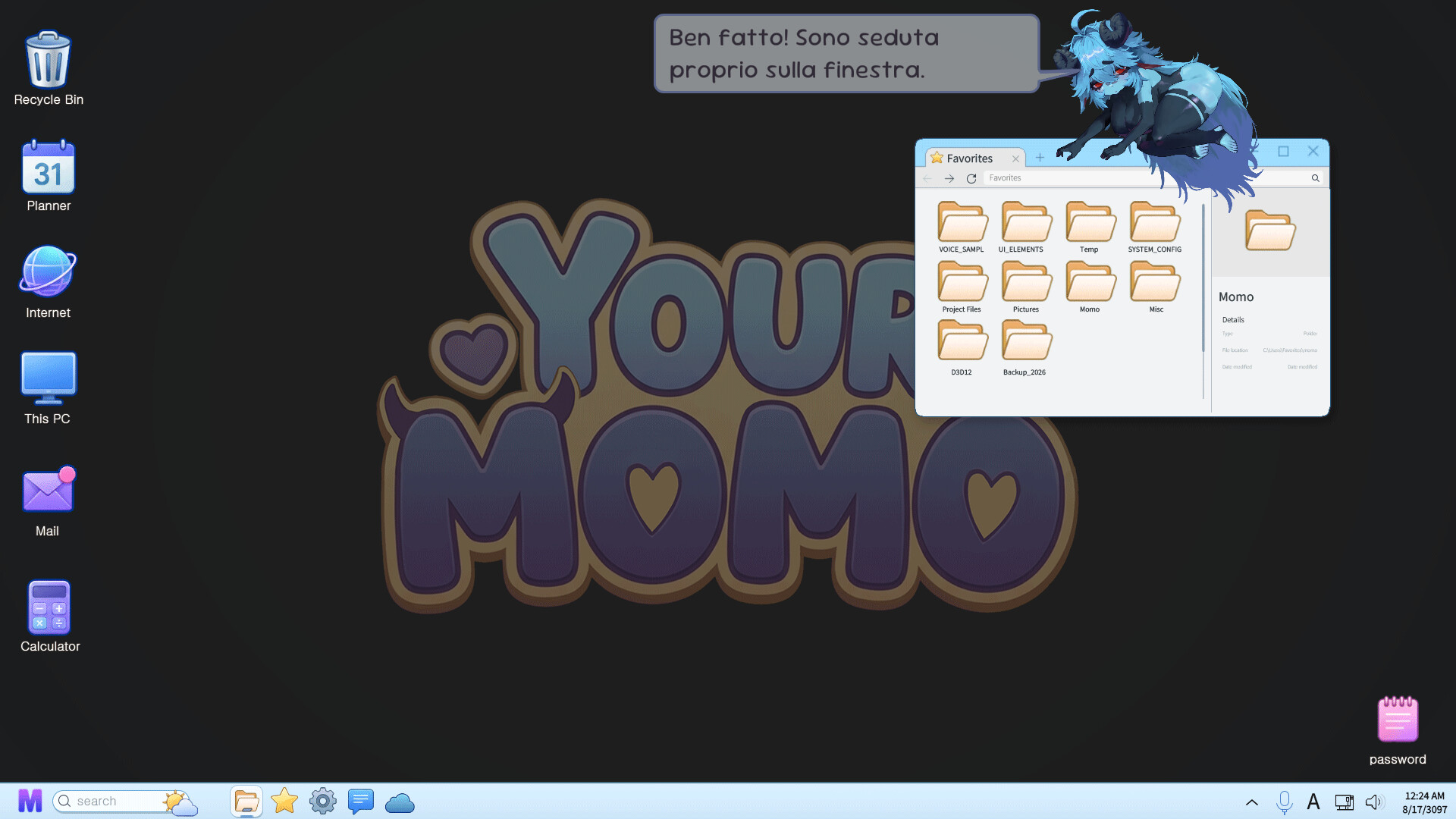Open the Mail envelope icon
The image size is (1456, 819).
click(48, 500)
